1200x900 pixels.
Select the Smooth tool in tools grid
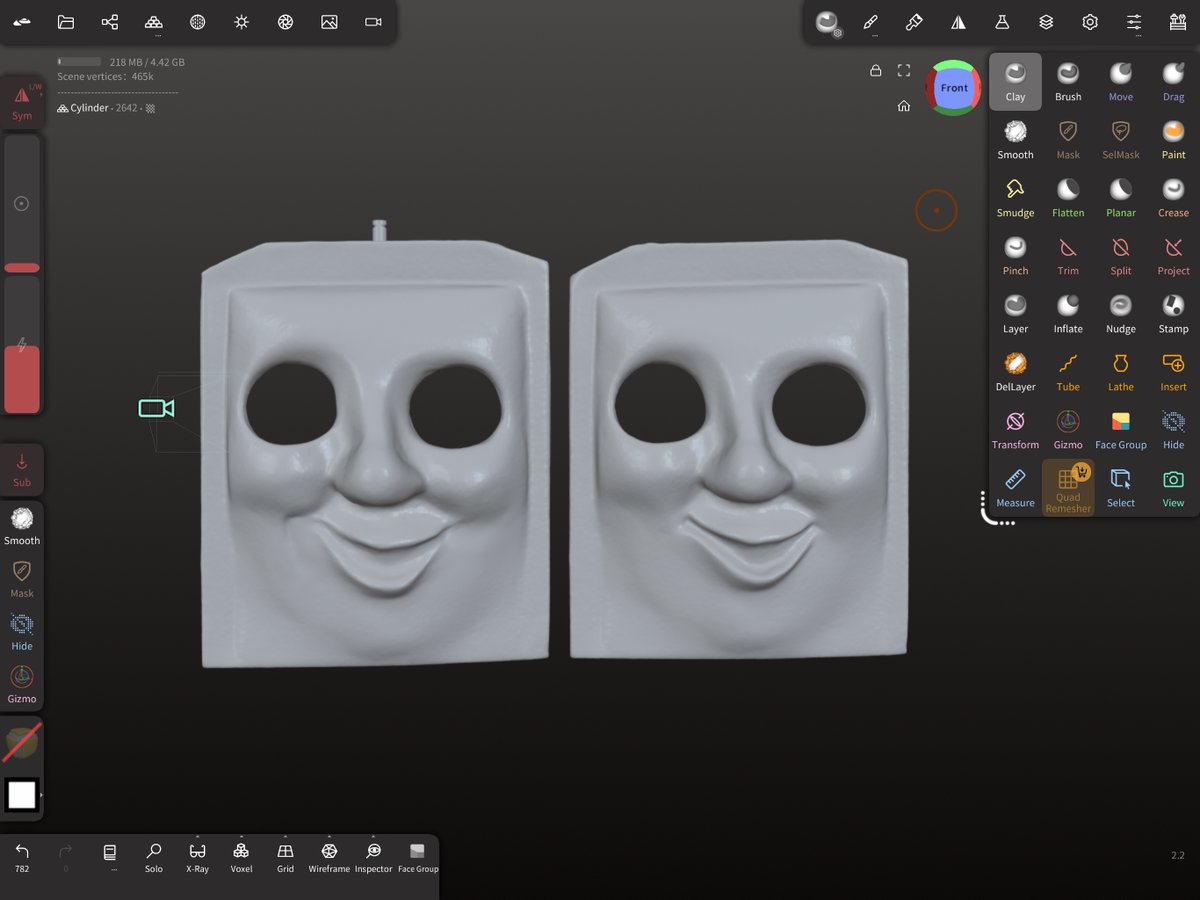[1015, 139]
